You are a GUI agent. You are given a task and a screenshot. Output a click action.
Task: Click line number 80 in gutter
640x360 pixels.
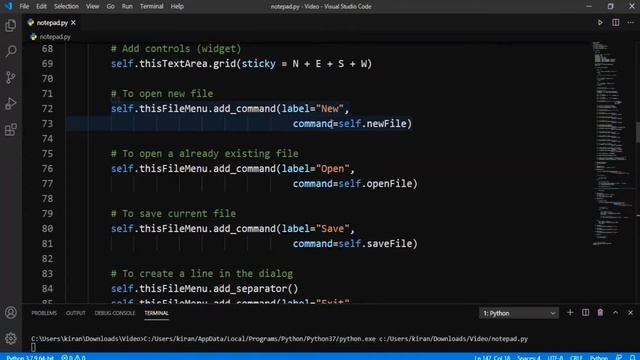pos(47,229)
